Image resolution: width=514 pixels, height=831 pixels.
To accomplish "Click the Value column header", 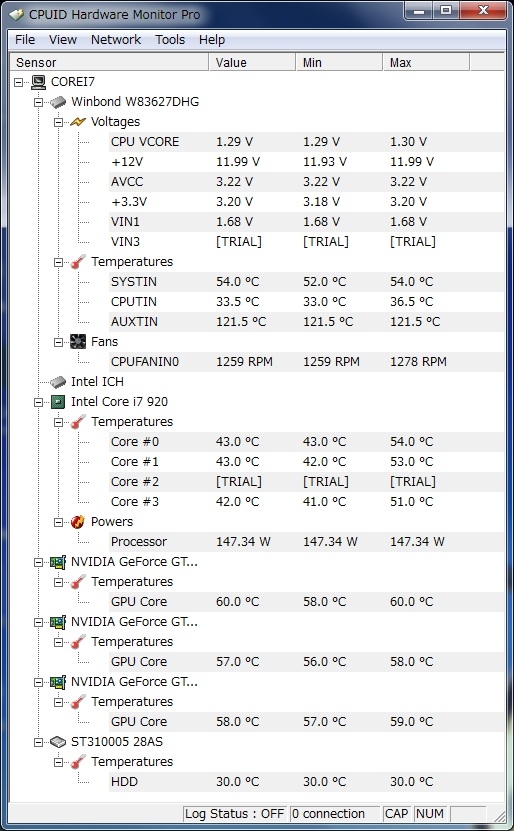I will click(x=252, y=63).
